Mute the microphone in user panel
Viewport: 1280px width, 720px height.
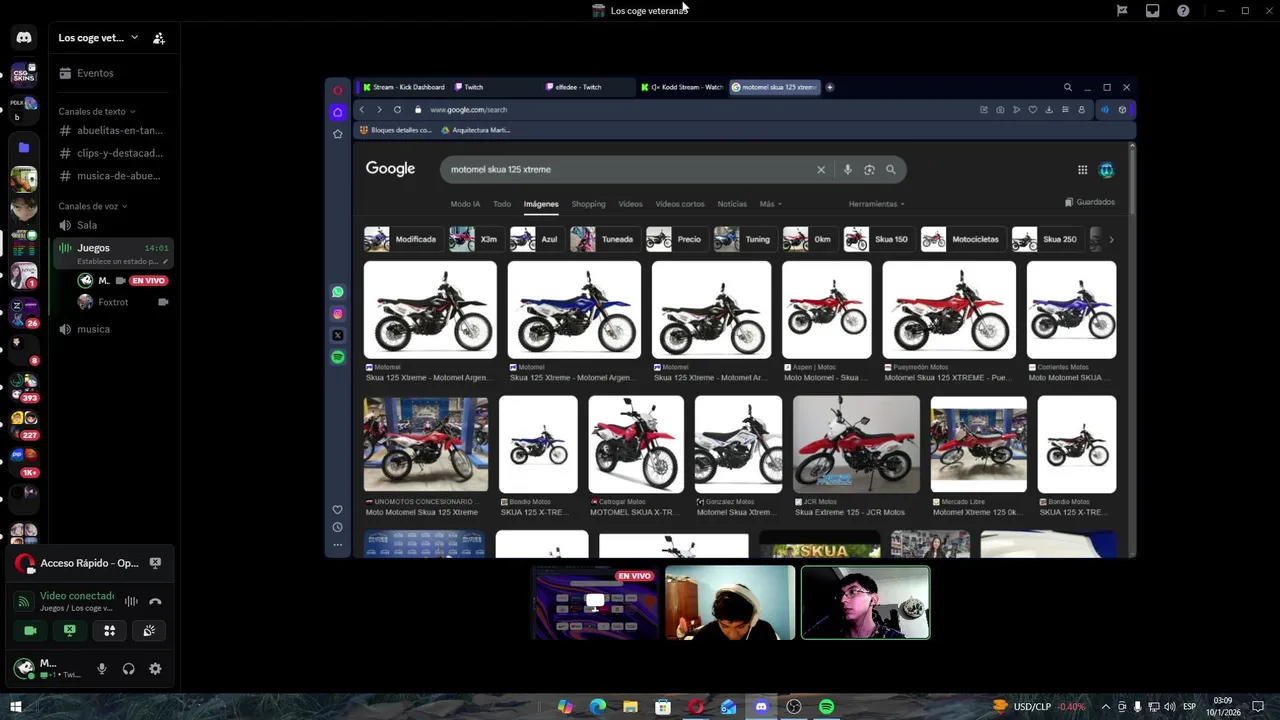click(101, 669)
